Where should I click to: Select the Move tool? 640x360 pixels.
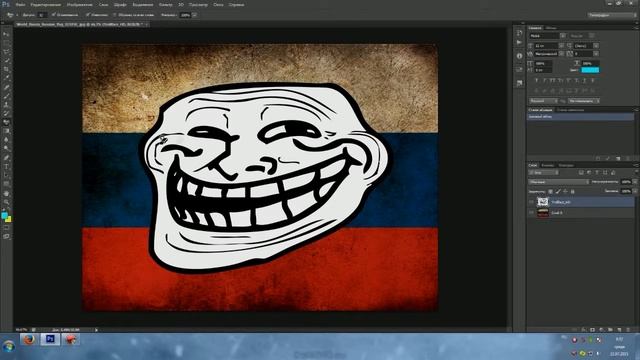[x=6, y=34]
